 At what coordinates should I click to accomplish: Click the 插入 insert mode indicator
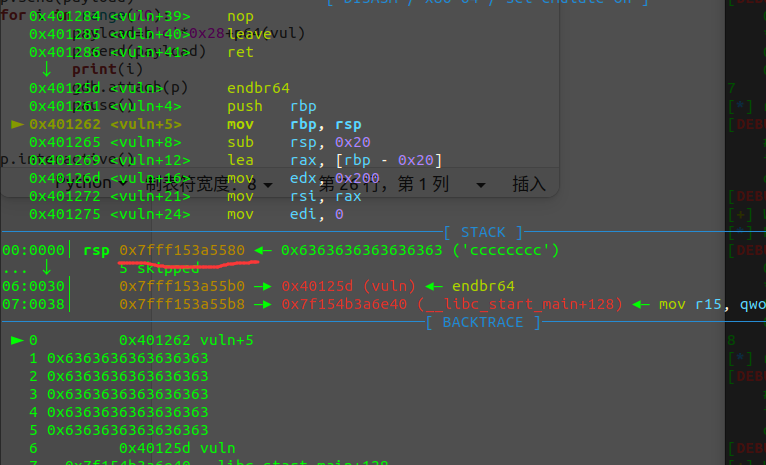(529, 184)
